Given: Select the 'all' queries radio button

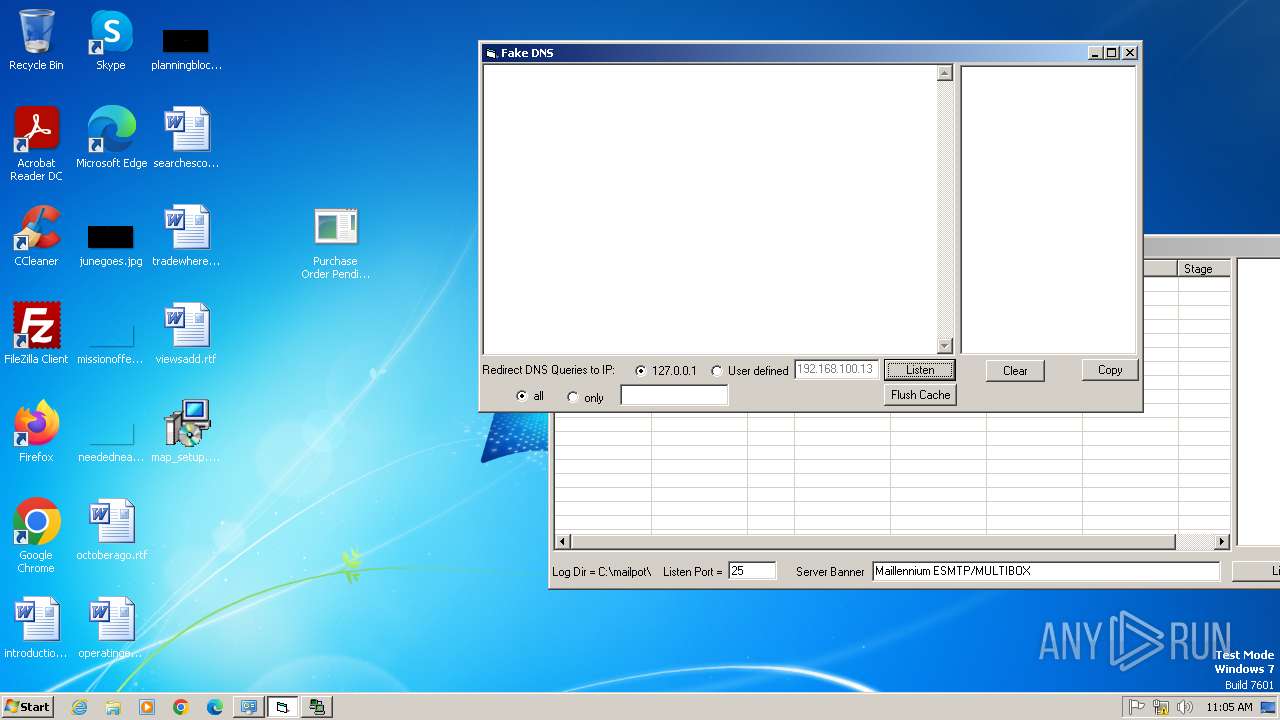Looking at the screenshot, I should (x=521, y=397).
